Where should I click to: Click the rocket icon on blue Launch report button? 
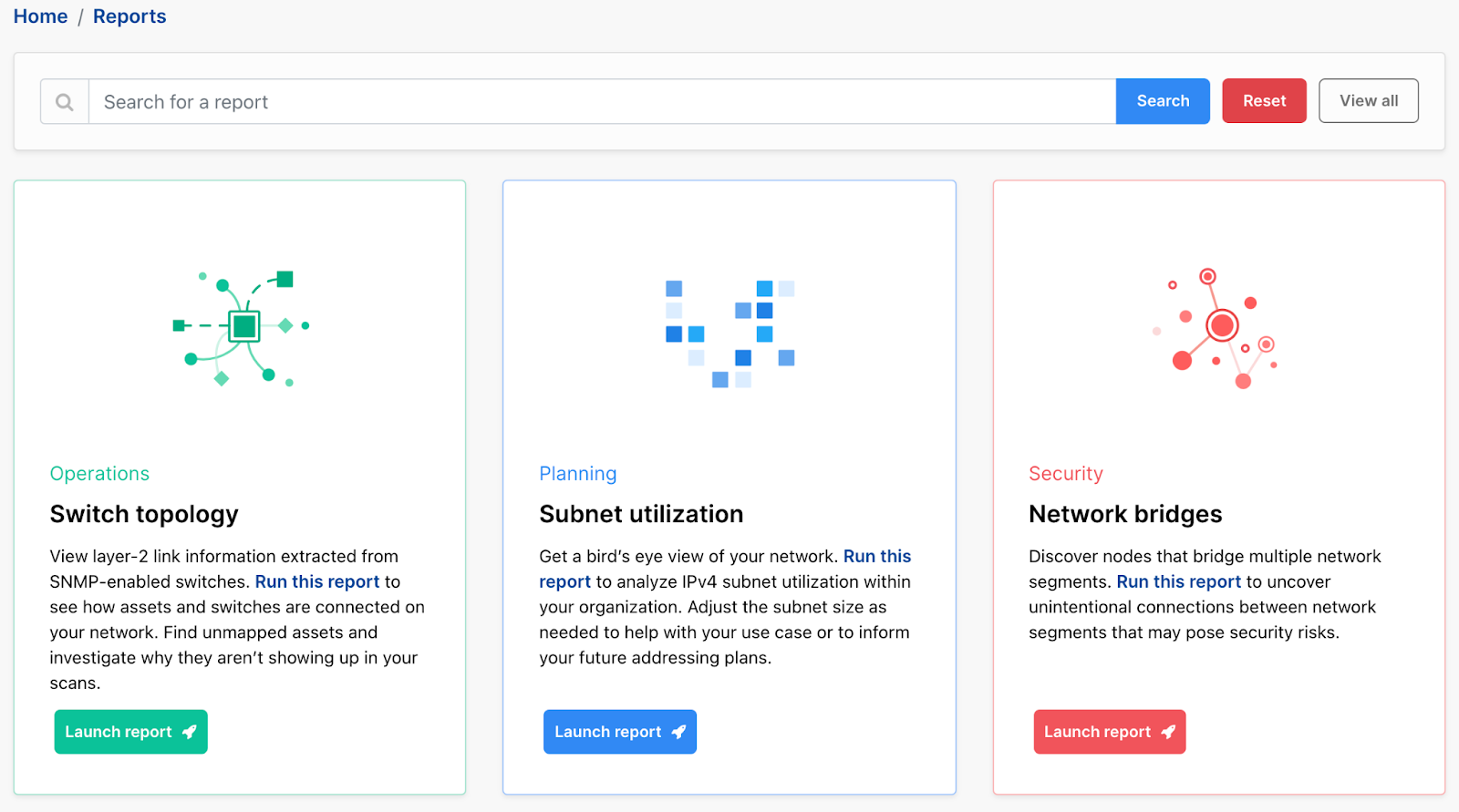point(678,731)
